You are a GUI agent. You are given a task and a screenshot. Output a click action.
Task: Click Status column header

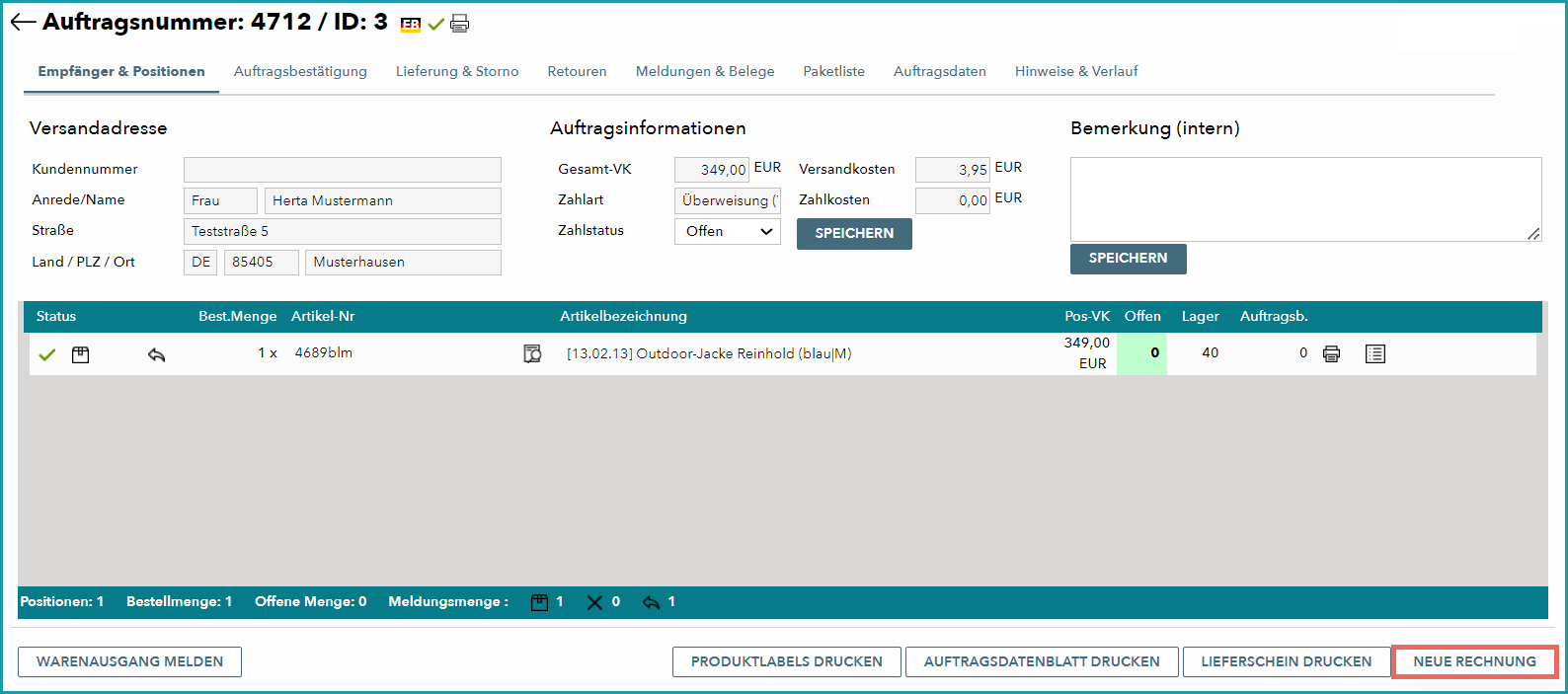(x=56, y=317)
